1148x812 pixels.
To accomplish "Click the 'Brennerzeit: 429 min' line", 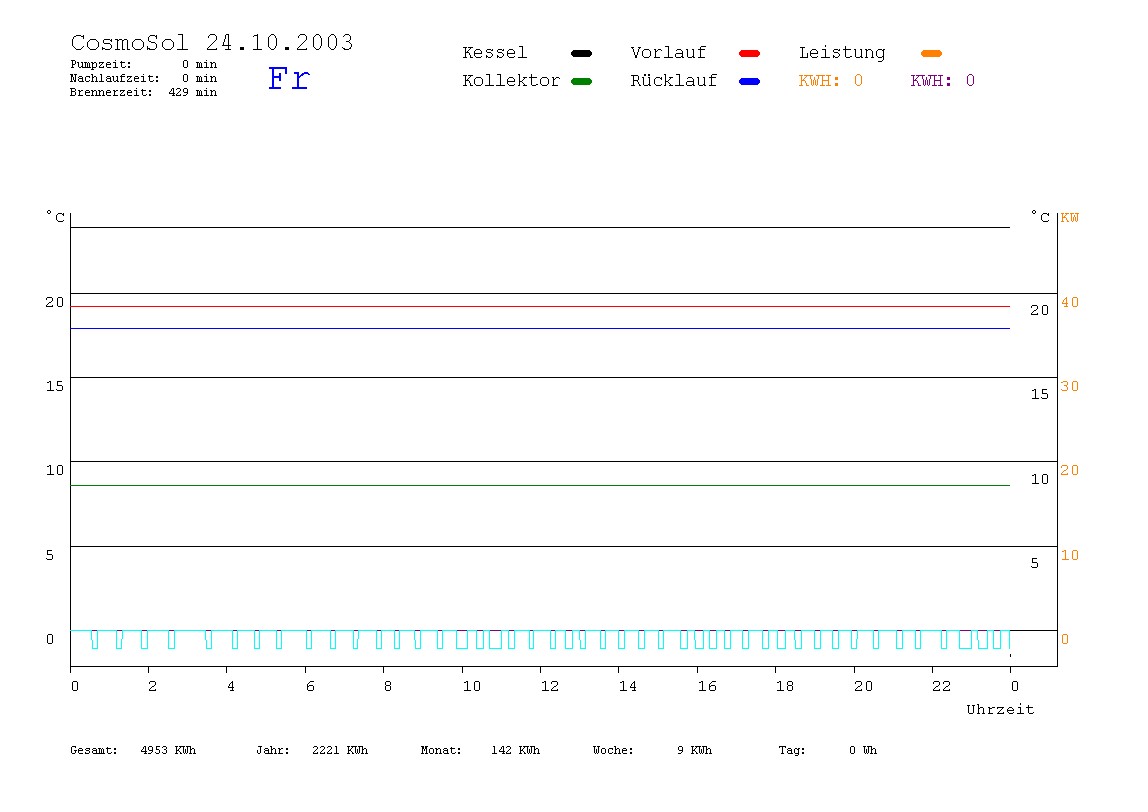I will point(144,92).
